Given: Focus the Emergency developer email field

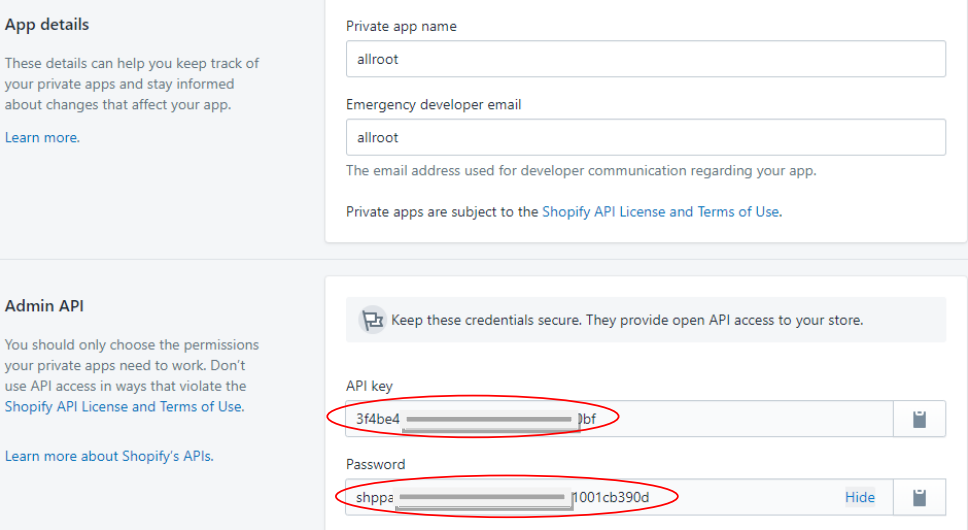Looking at the screenshot, I should tap(646, 138).
